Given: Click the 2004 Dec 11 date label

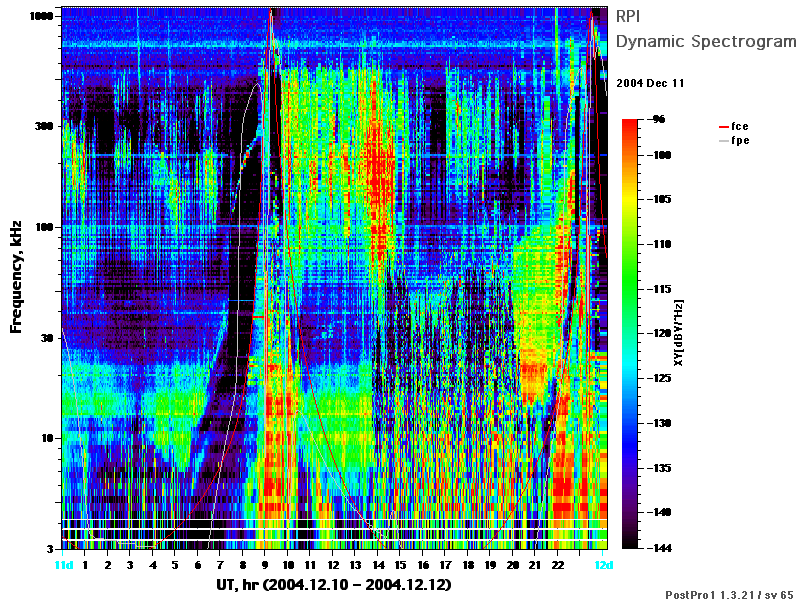Looking at the screenshot, I should click(x=650, y=83).
